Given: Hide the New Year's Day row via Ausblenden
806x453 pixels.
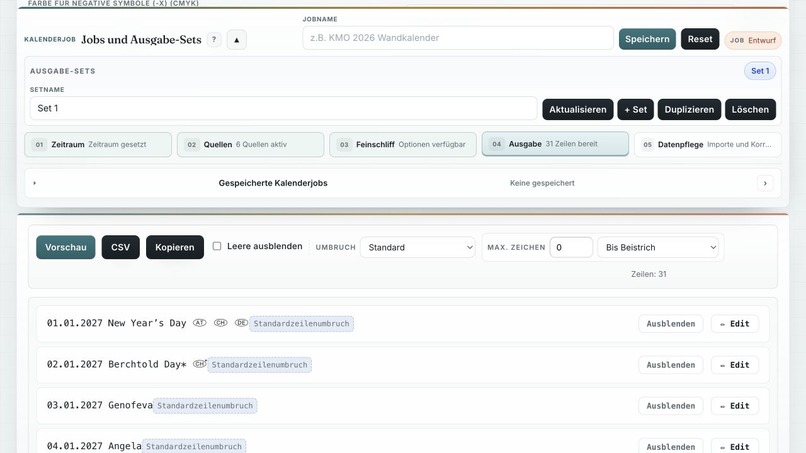Looking at the screenshot, I should click(x=670, y=323).
